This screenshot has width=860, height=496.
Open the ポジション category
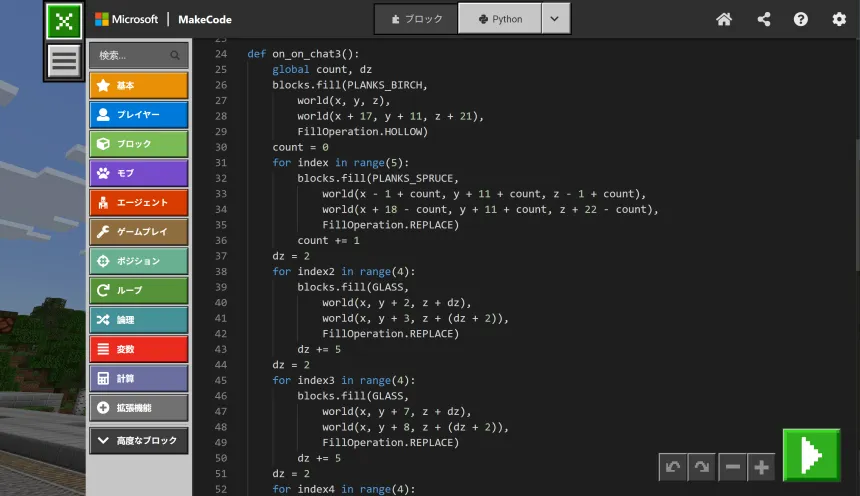pyautogui.click(x=139, y=261)
